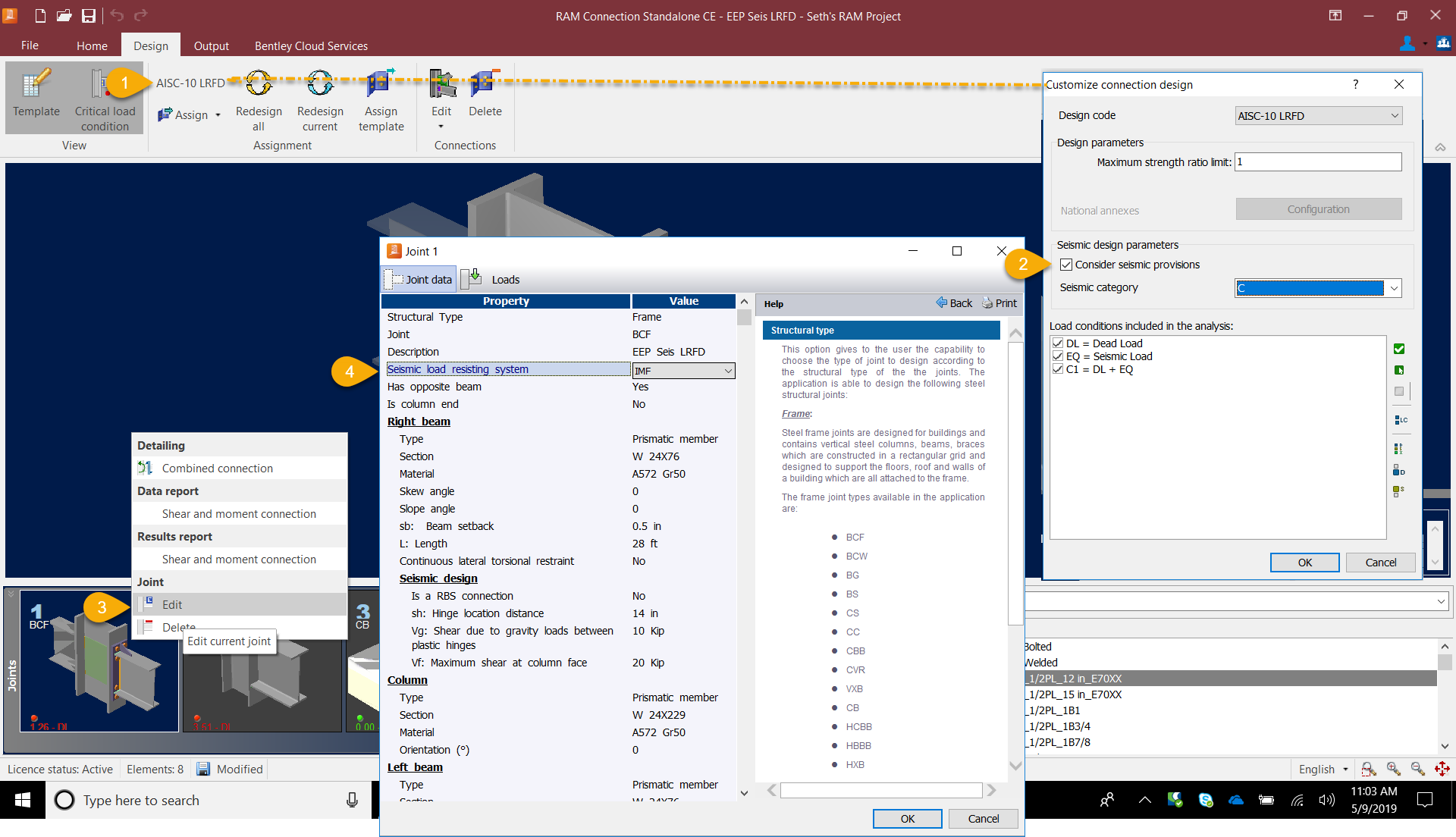Go Back in the Help panel
Screen dimensions: 1456x837
coord(954,303)
